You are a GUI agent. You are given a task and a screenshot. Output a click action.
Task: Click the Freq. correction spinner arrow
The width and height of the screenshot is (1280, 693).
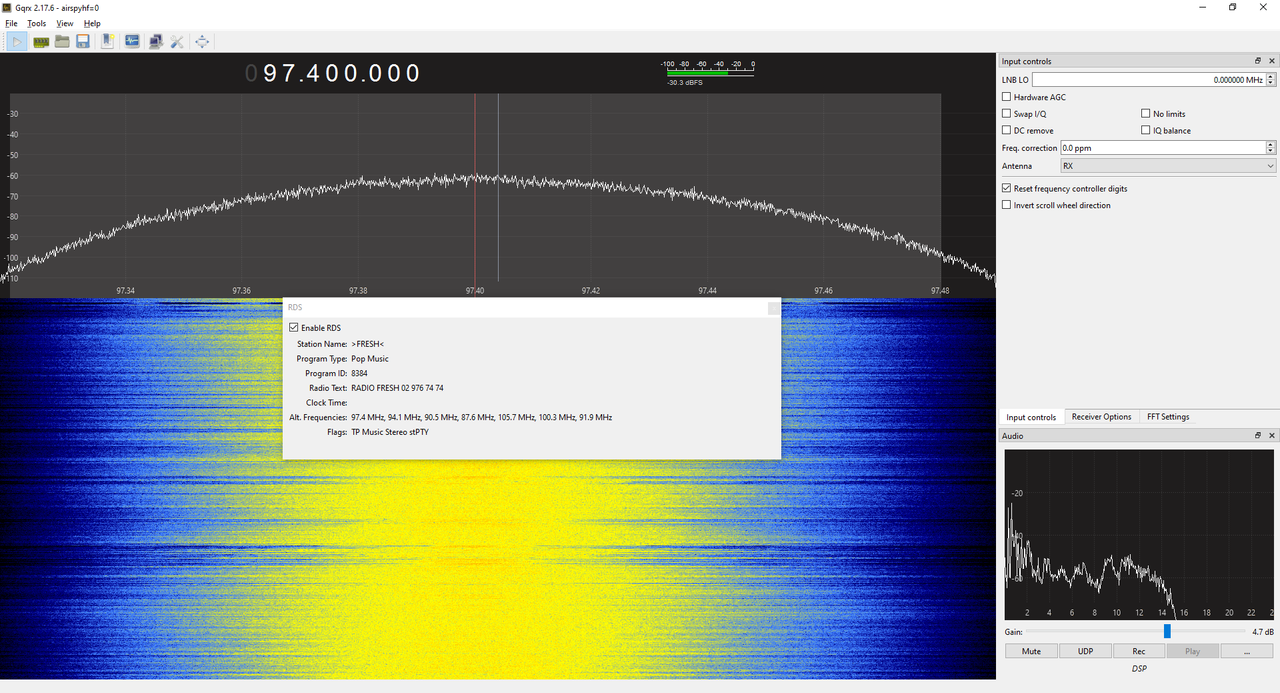(x=1271, y=148)
